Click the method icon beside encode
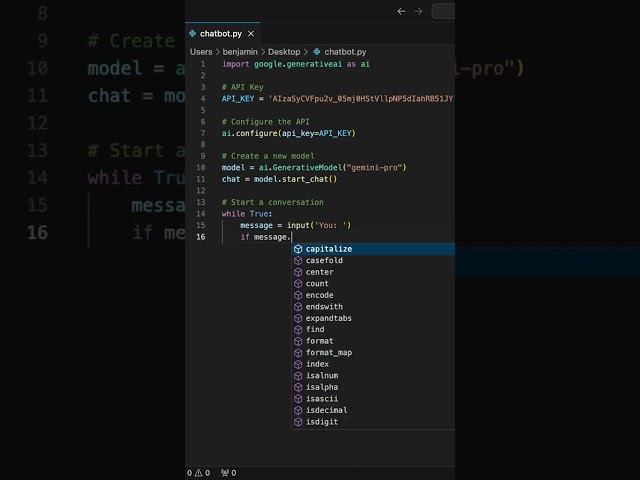640x480 pixels. click(x=298, y=295)
